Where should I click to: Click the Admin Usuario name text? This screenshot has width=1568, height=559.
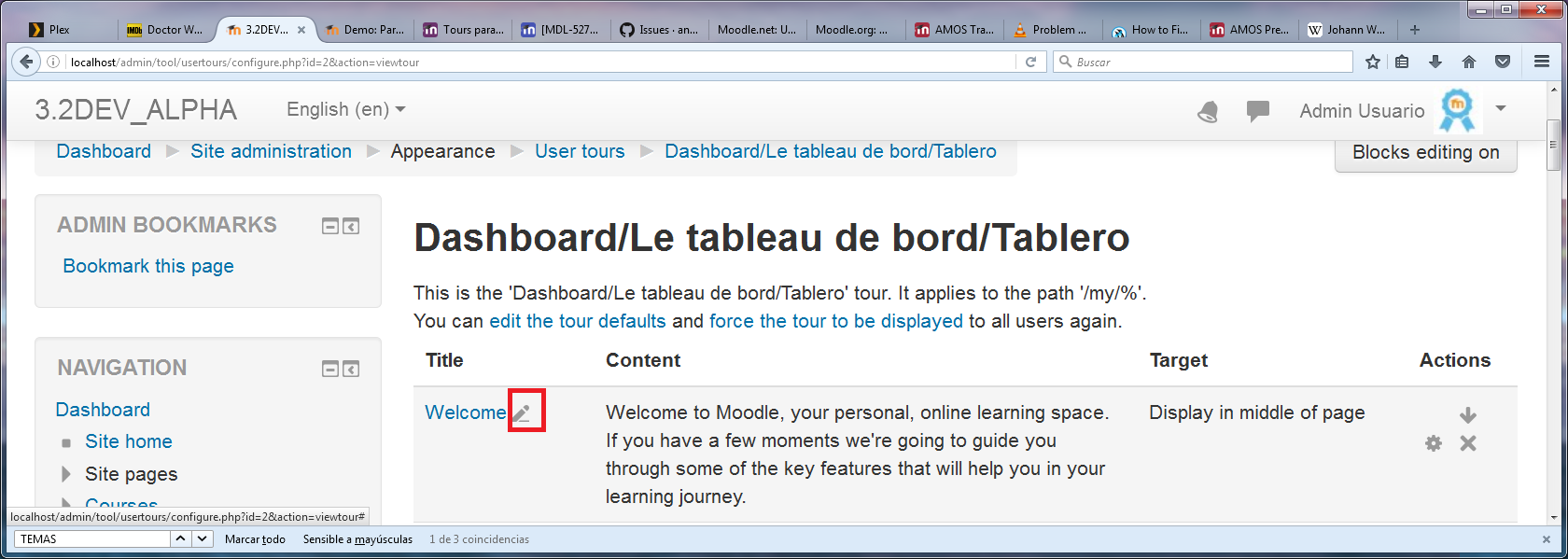pos(1362,111)
